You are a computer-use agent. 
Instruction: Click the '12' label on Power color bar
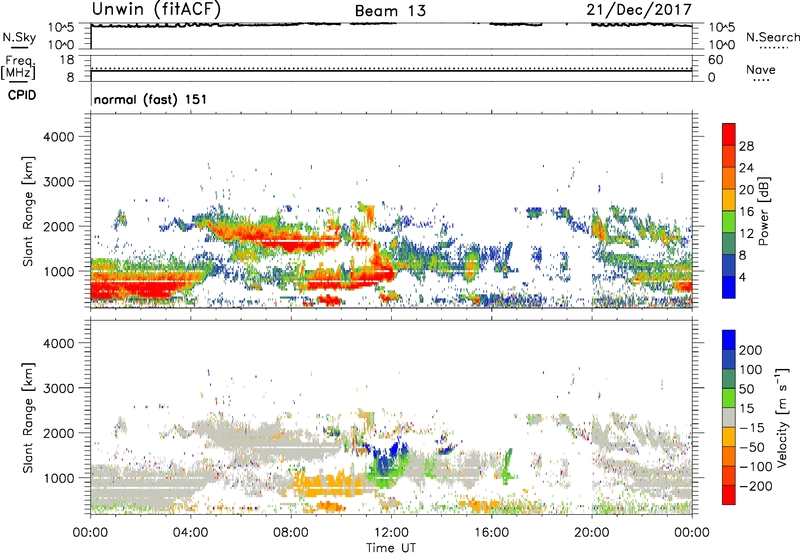[x=746, y=234]
